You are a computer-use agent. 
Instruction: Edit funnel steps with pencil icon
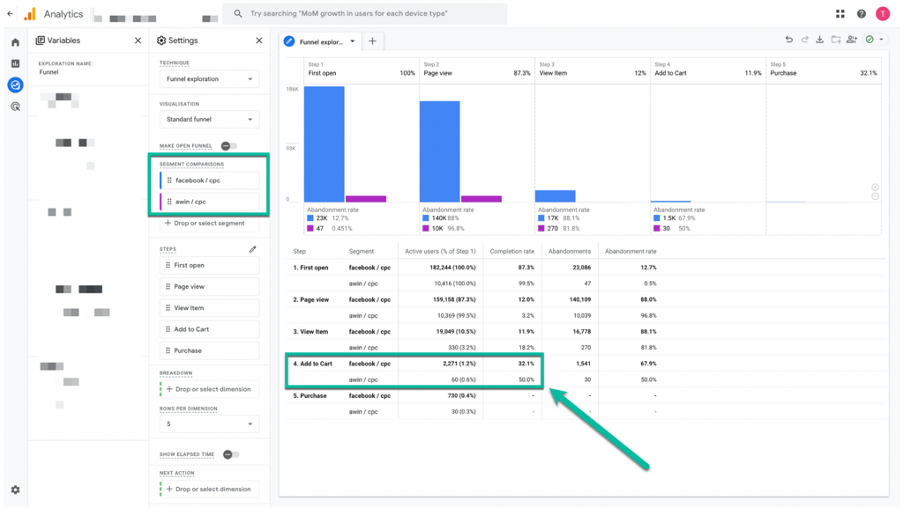[x=253, y=249]
